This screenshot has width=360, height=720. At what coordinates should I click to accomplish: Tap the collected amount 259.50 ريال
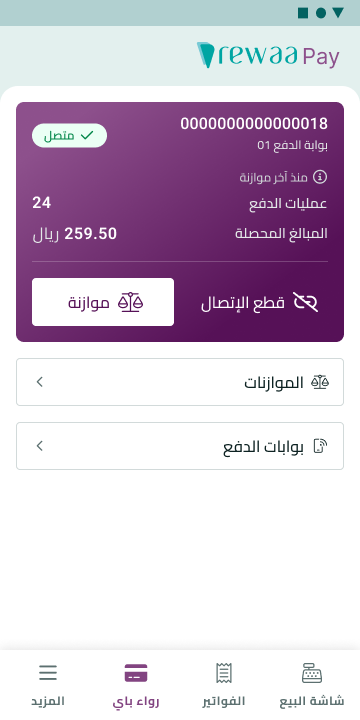tap(74, 234)
